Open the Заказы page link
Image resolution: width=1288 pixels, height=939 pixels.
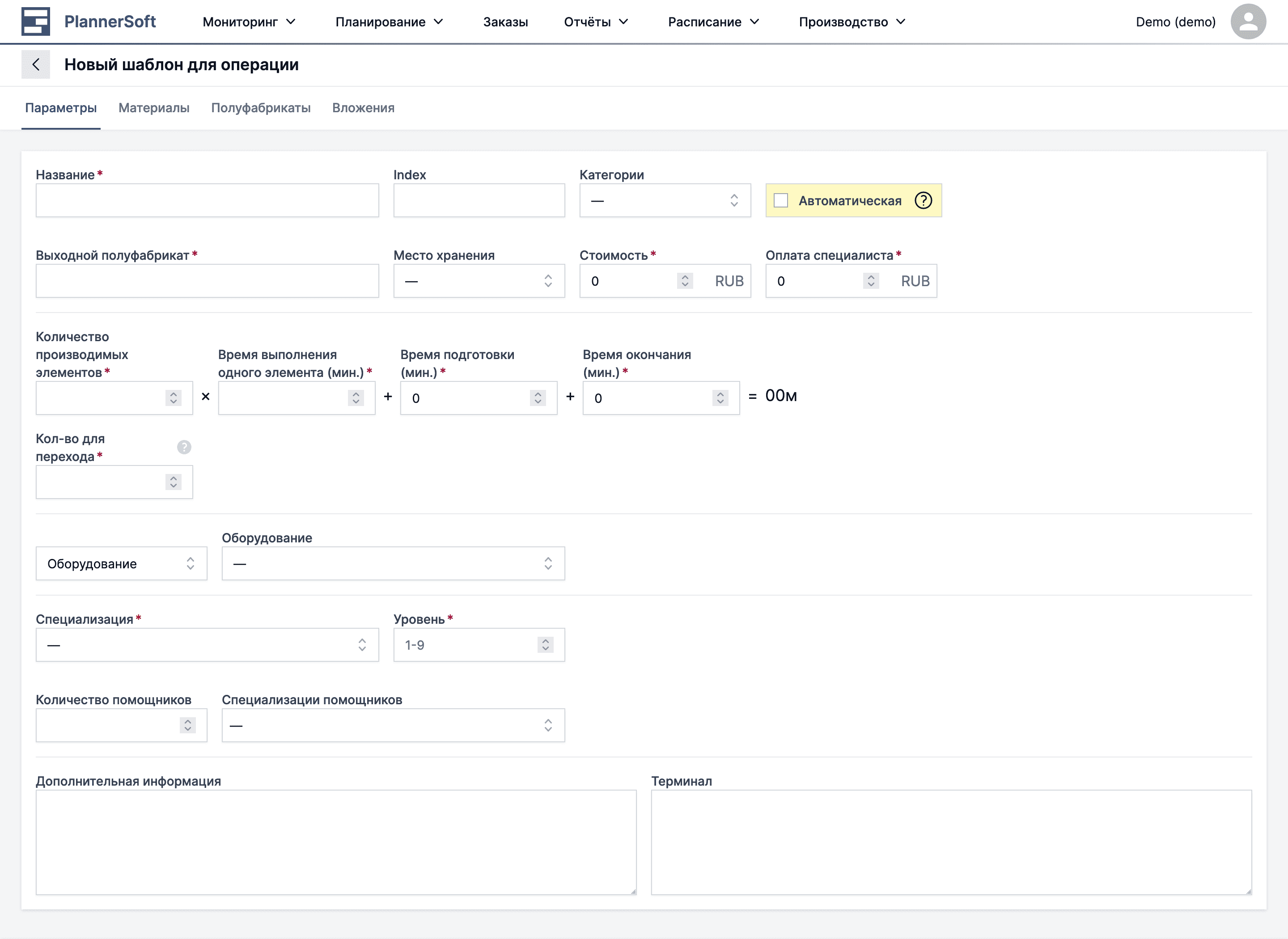pyautogui.click(x=505, y=21)
